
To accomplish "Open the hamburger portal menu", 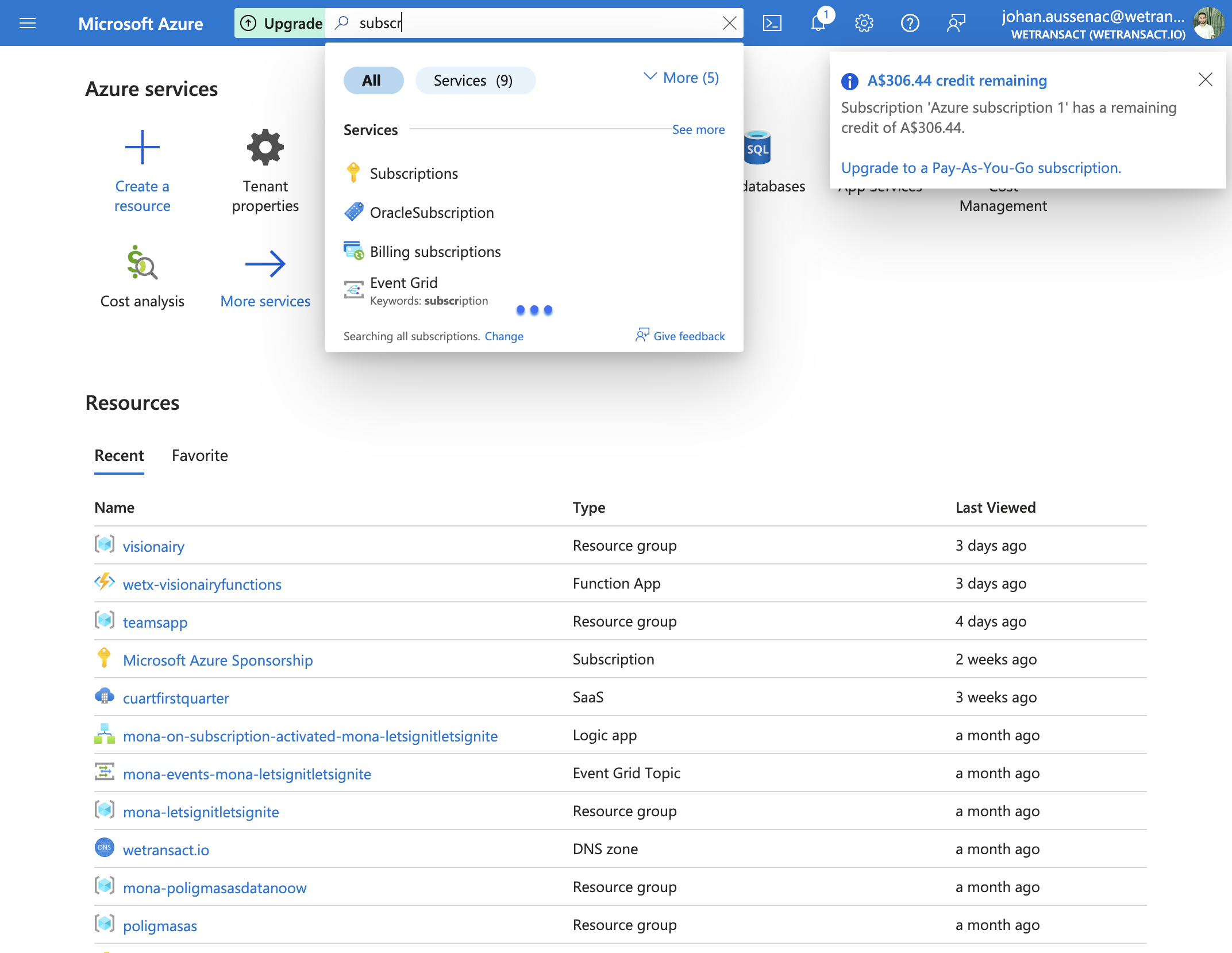I will click(28, 23).
